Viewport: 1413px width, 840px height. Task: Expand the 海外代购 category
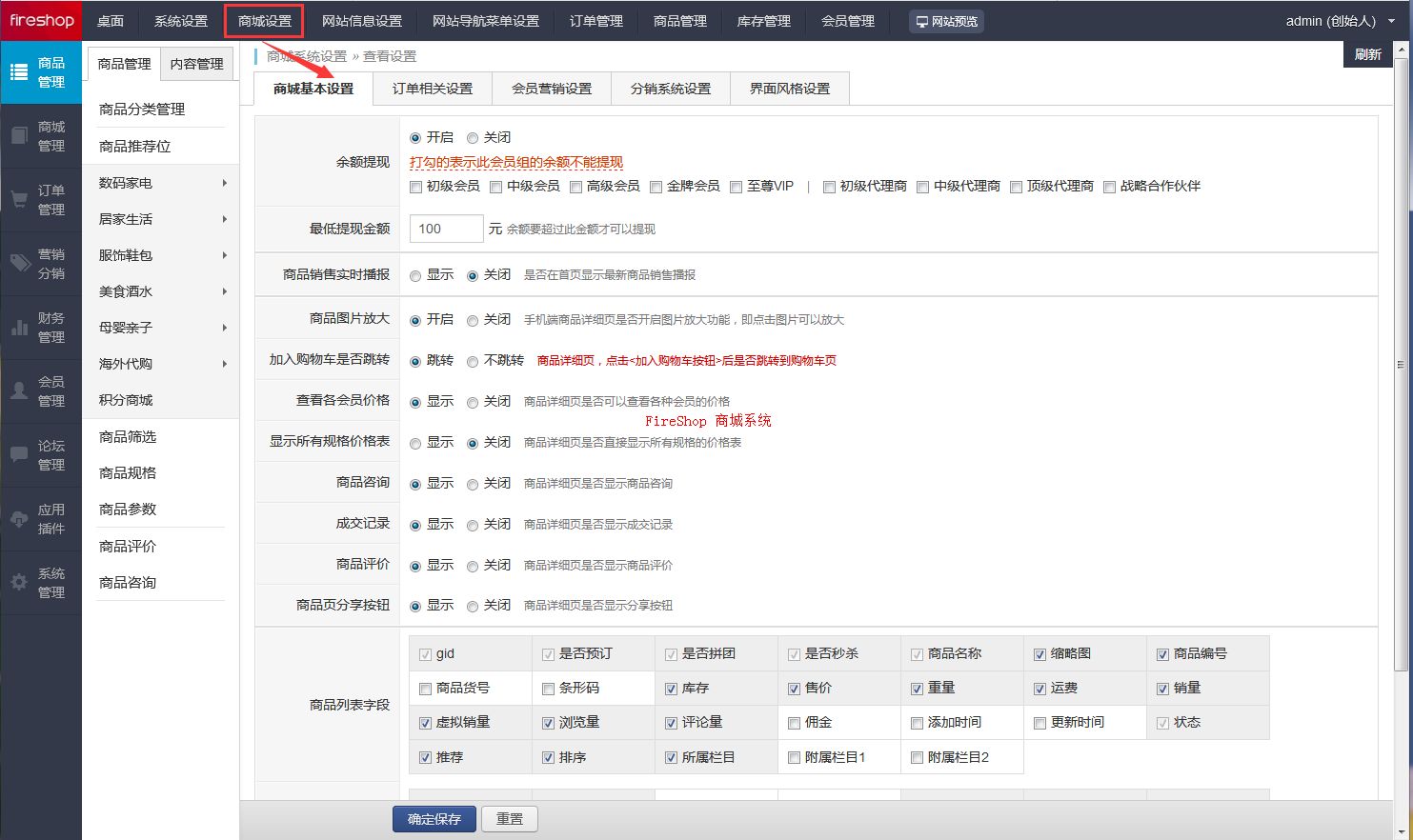(x=225, y=364)
